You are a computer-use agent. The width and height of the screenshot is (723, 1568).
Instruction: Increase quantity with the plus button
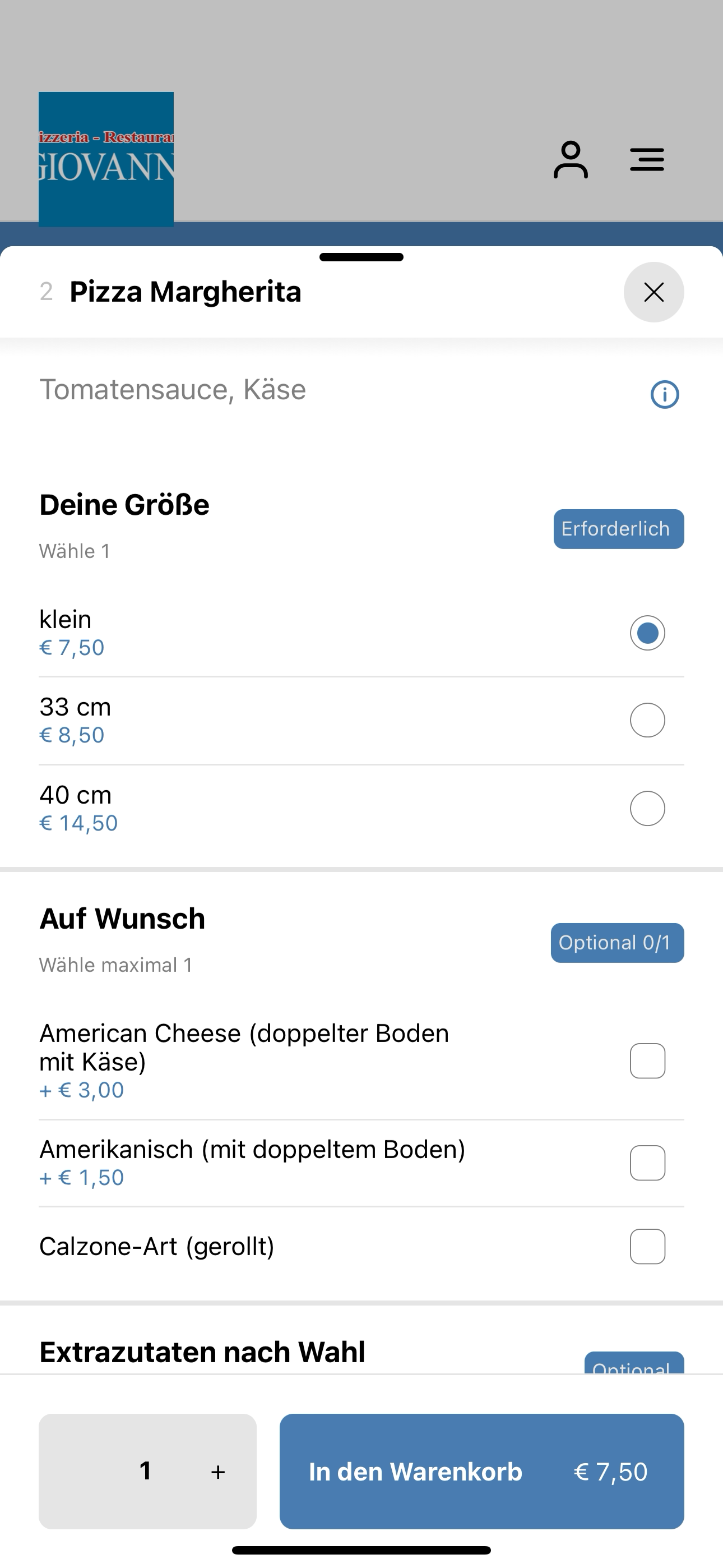pyautogui.click(x=218, y=1472)
